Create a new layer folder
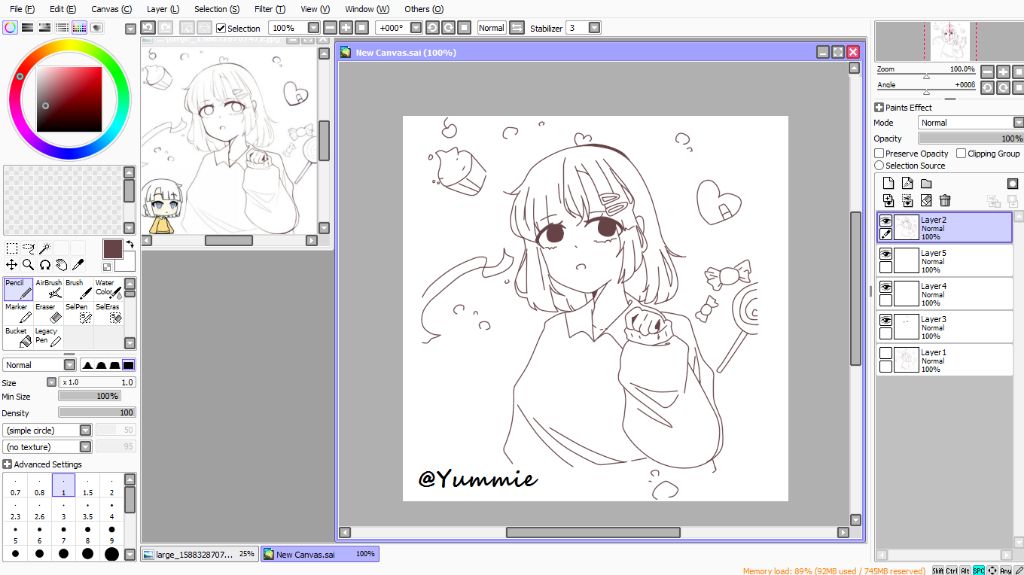Image resolution: width=1024 pixels, height=575 pixels. [x=926, y=184]
